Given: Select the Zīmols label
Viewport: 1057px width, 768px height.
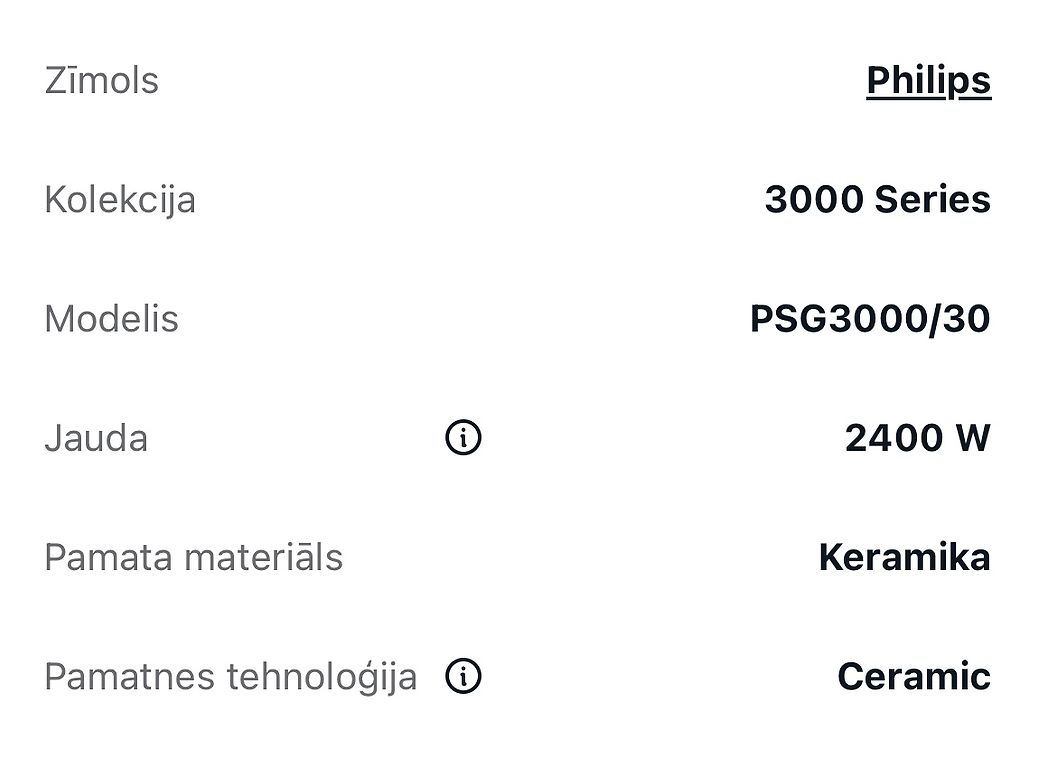Looking at the screenshot, I should (102, 81).
